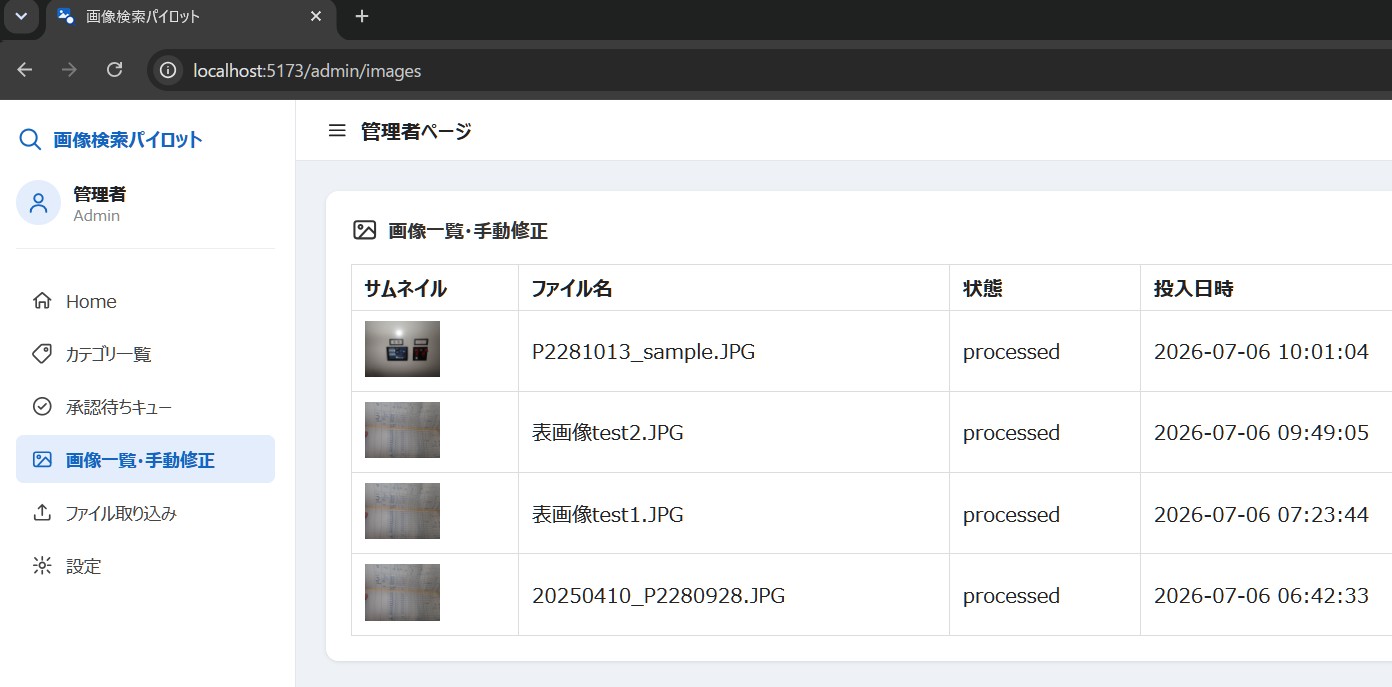
Task: Click processed status of P2281013_sample.JPG row
Action: pos(1011,352)
